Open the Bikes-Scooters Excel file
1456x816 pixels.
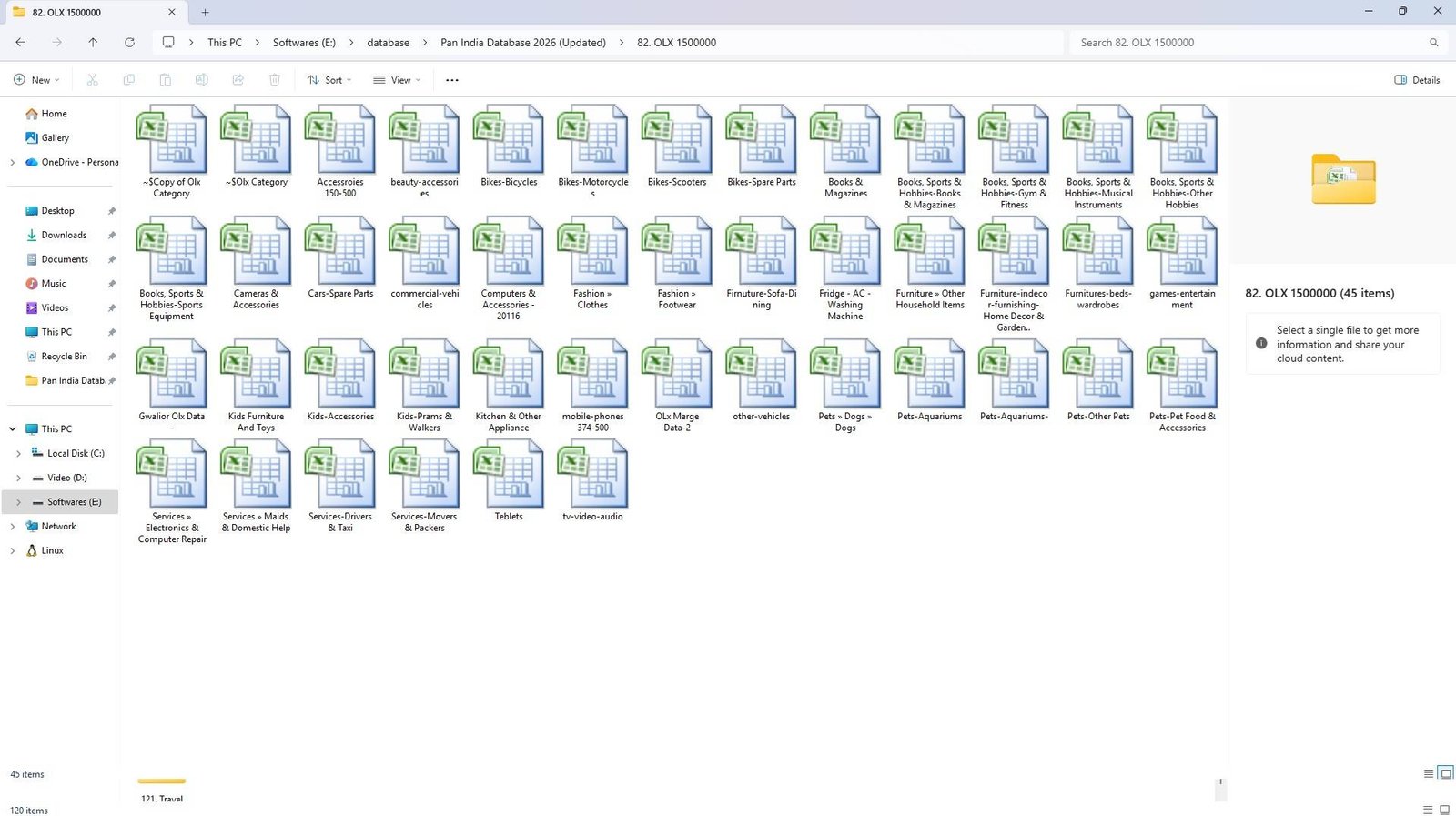676,147
